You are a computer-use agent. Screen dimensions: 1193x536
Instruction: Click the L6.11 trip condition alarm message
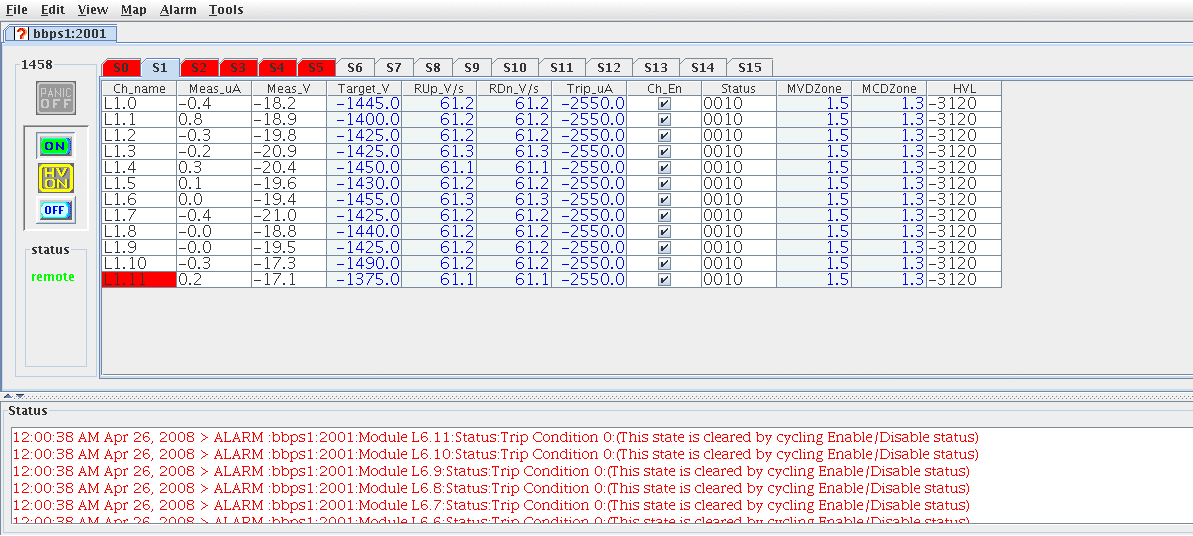496,438
